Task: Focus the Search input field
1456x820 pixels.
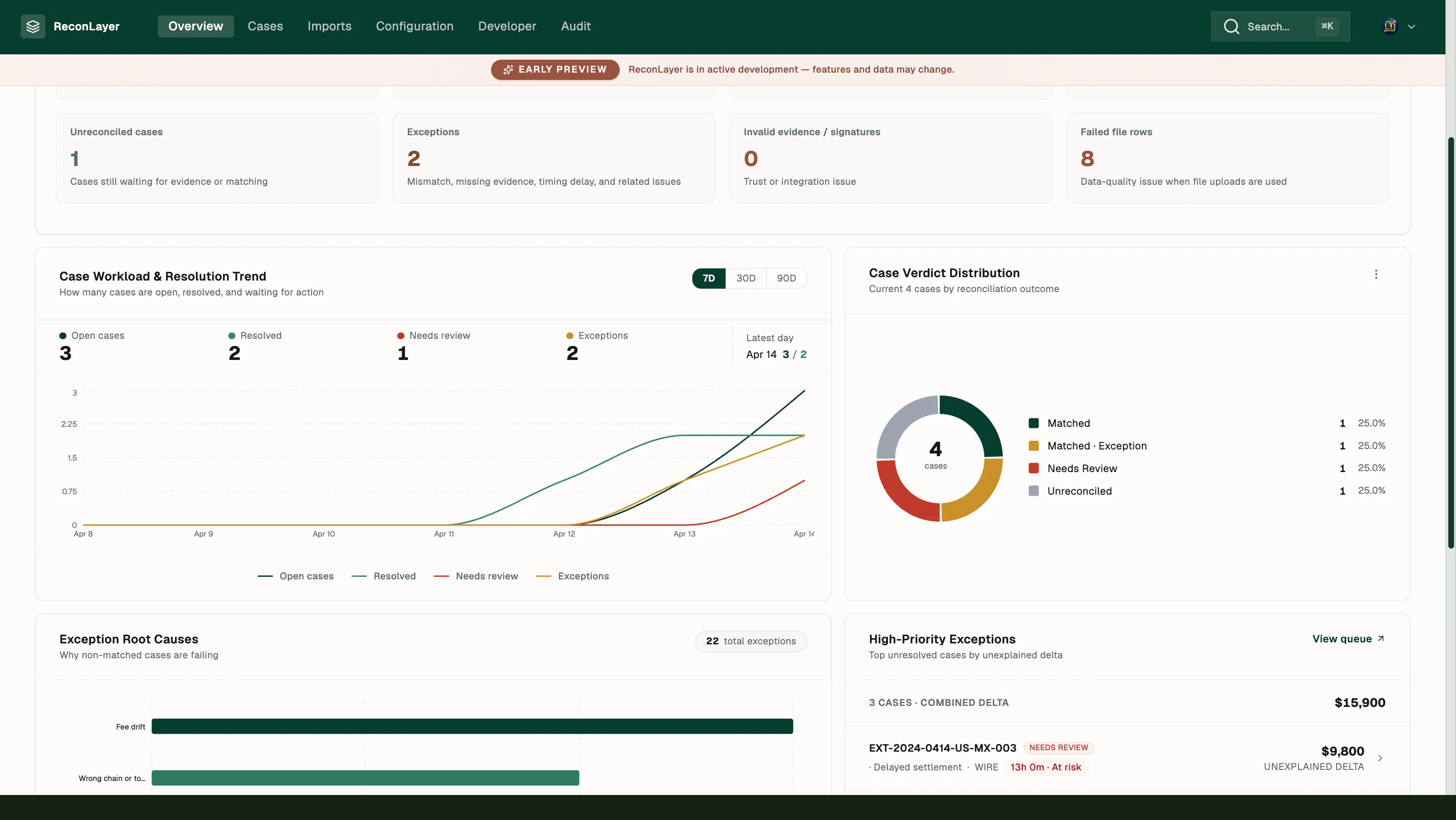Action: click(x=1280, y=26)
